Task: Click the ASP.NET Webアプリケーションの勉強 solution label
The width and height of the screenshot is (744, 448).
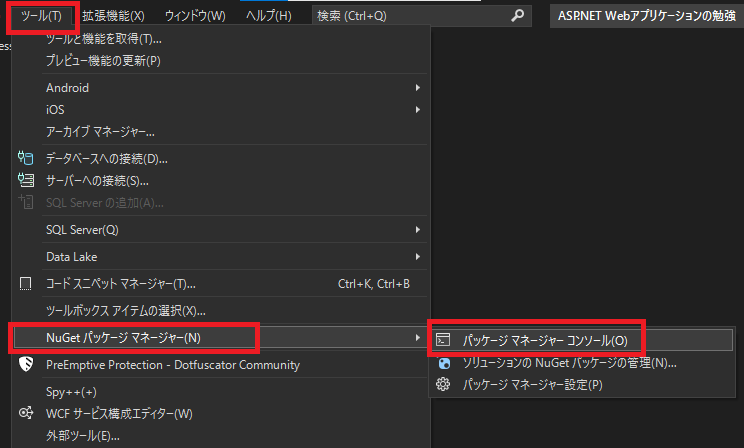Action: [x=646, y=16]
